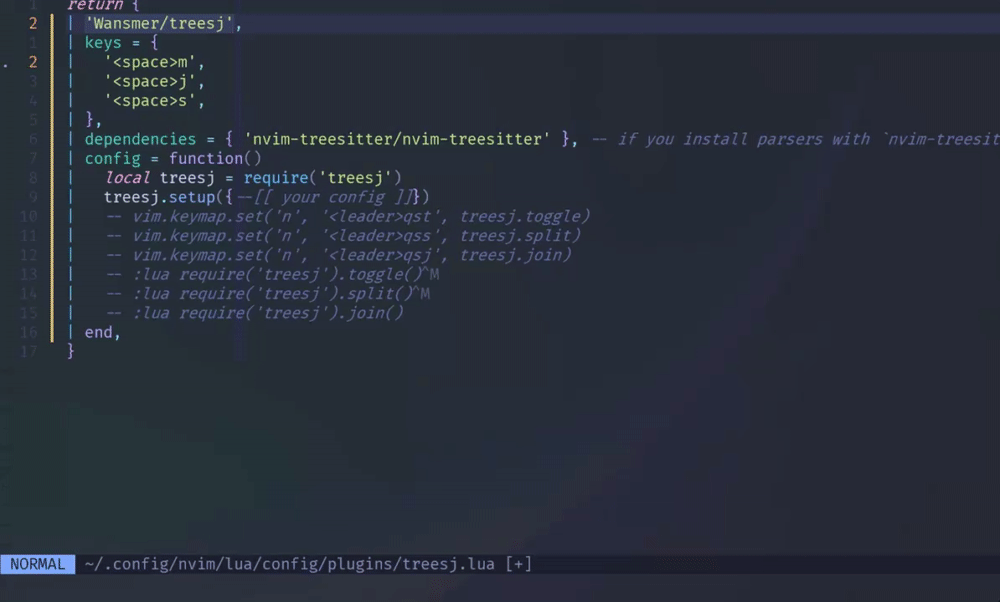Click the closing brace on last line
Screen dimensions: 1000x602
coord(71,351)
